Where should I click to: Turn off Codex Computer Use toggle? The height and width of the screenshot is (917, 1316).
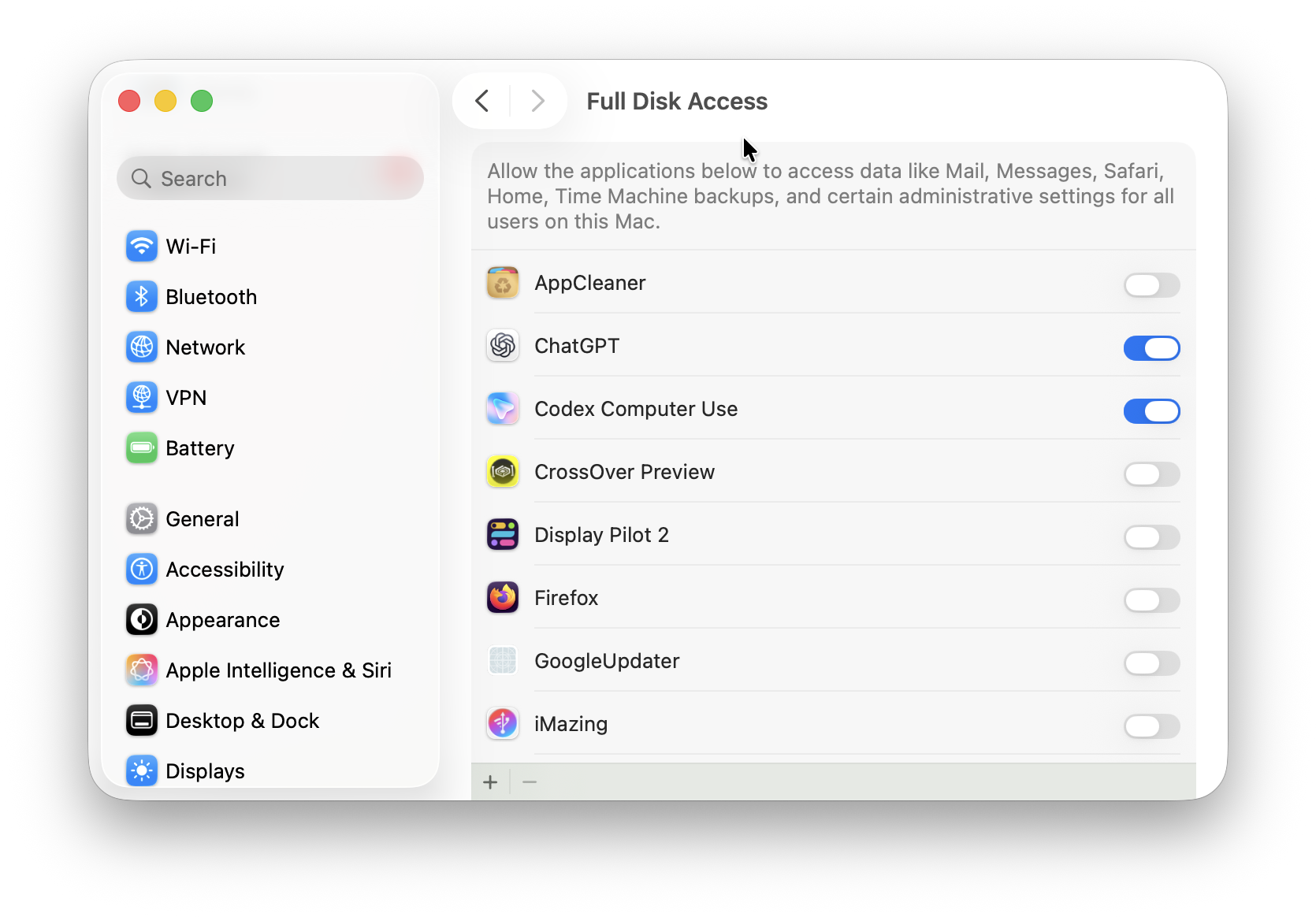[x=1151, y=411]
